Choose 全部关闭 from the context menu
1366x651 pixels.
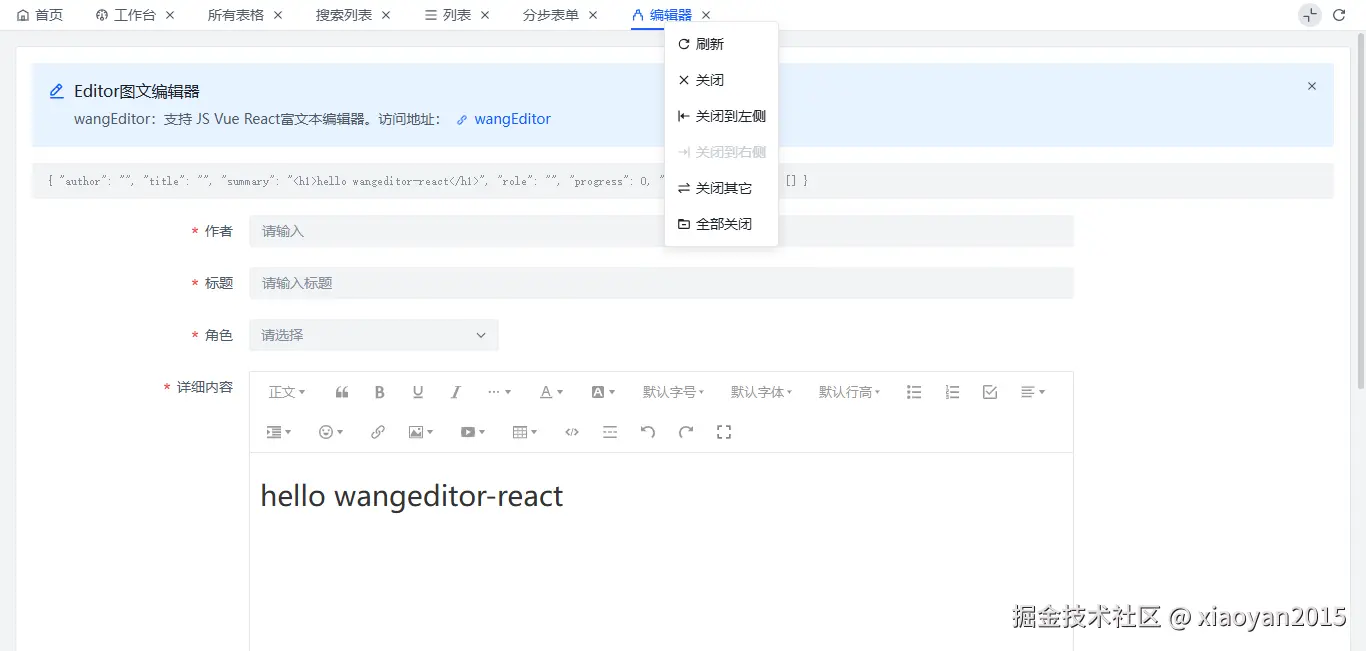coord(721,224)
